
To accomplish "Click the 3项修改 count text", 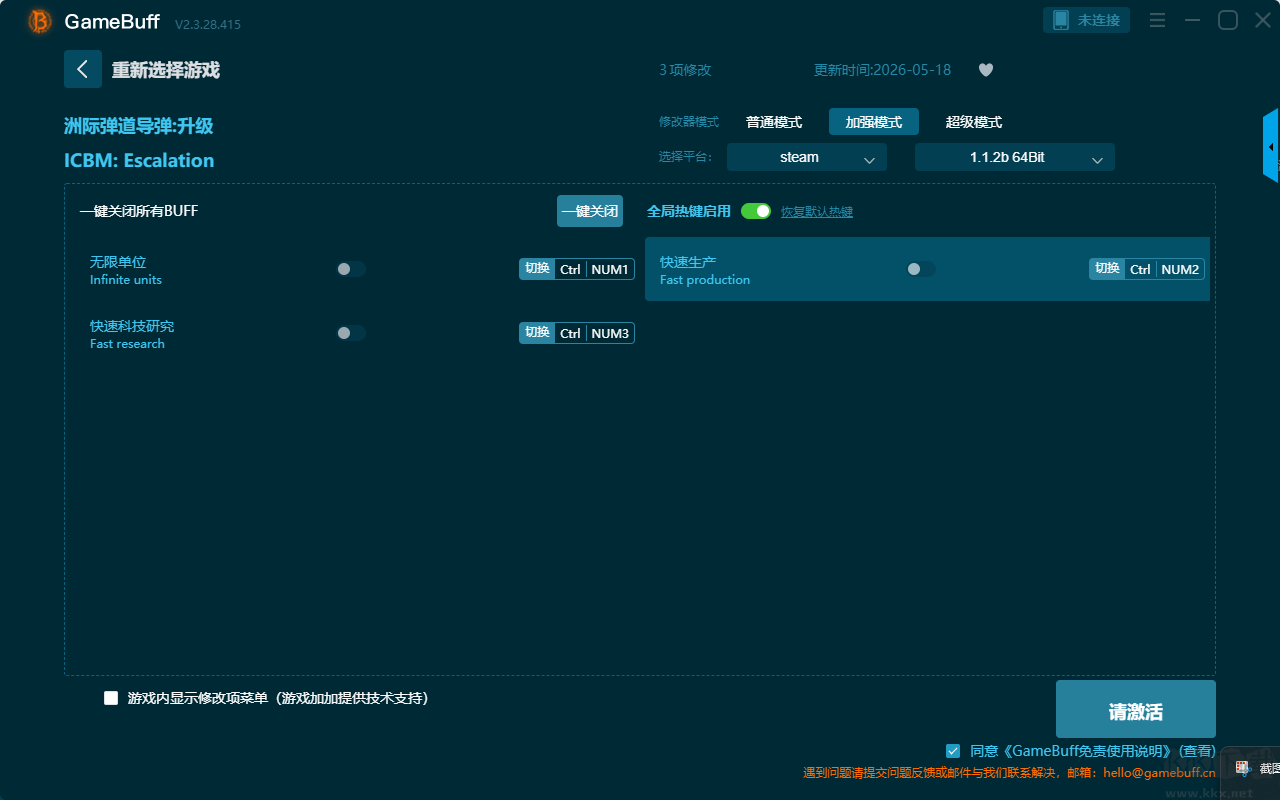I will coord(685,70).
